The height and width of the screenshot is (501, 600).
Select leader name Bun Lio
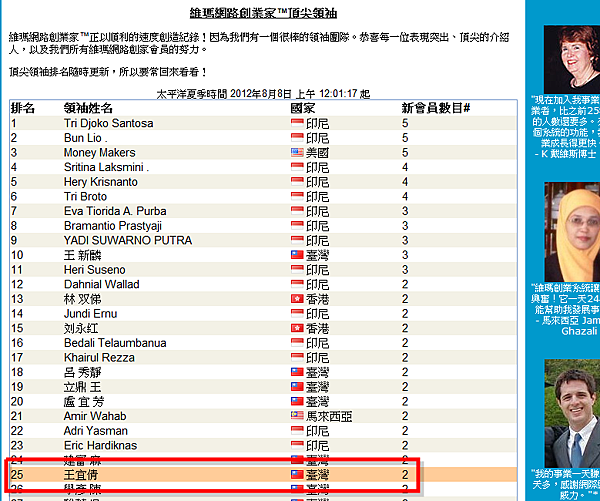tap(85, 138)
